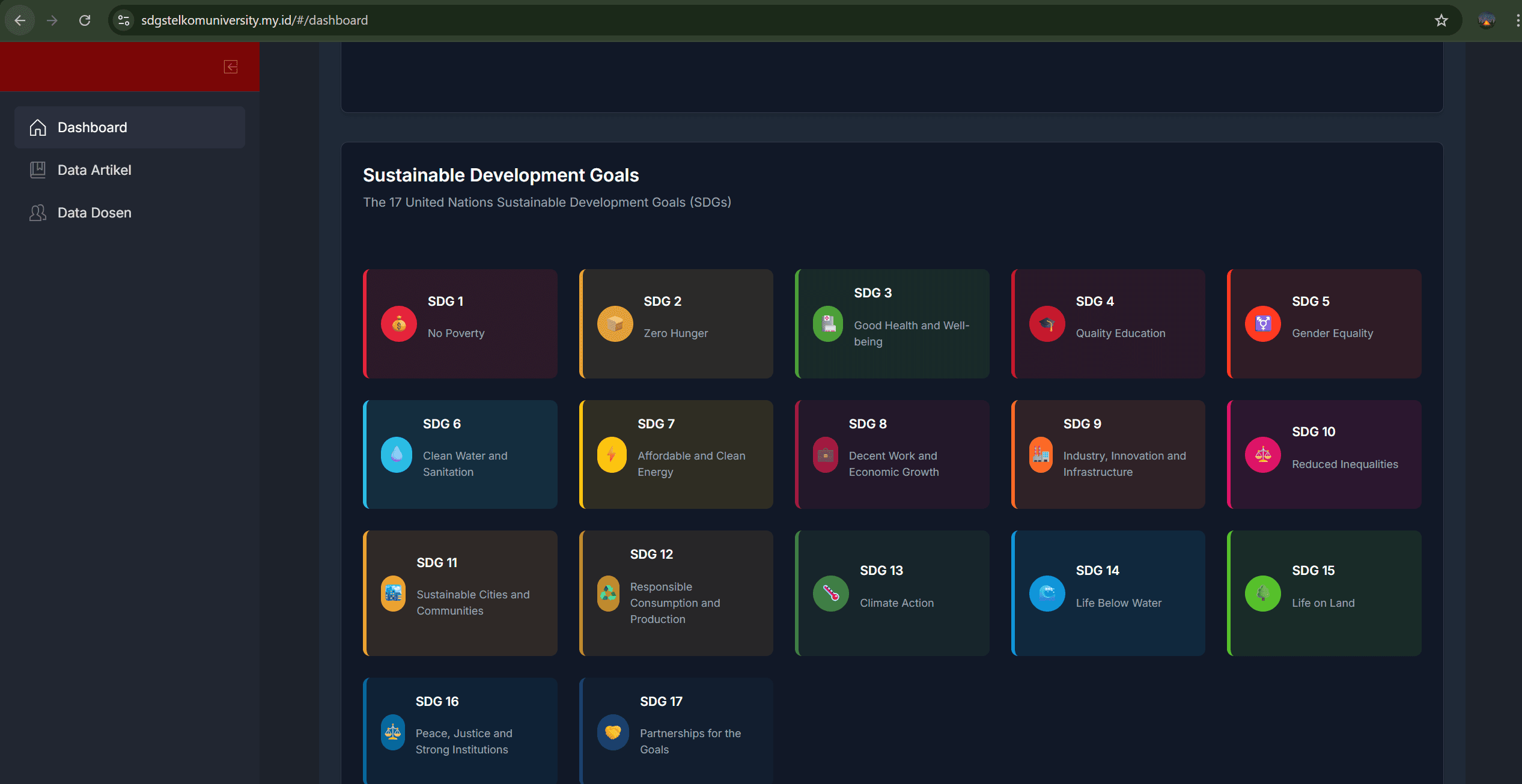Reload the page with browser refresh button
The height and width of the screenshot is (784, 1522).
tap(85, 20)
